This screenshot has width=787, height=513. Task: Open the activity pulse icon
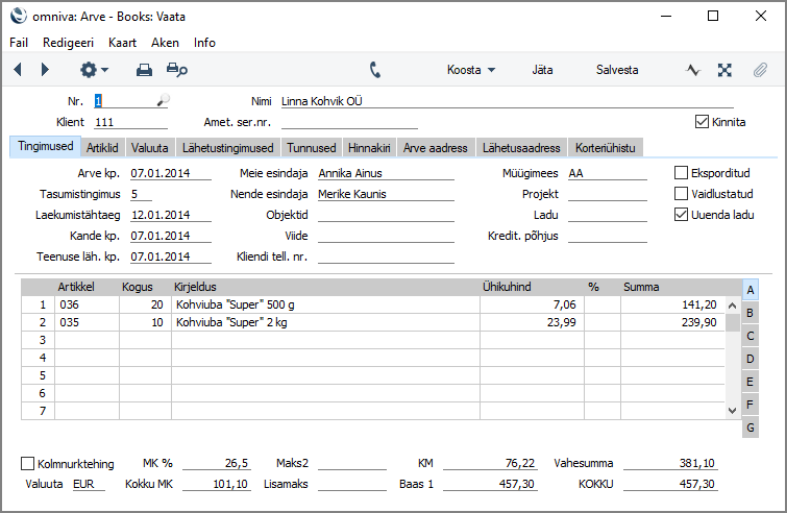tap(693, 70)
